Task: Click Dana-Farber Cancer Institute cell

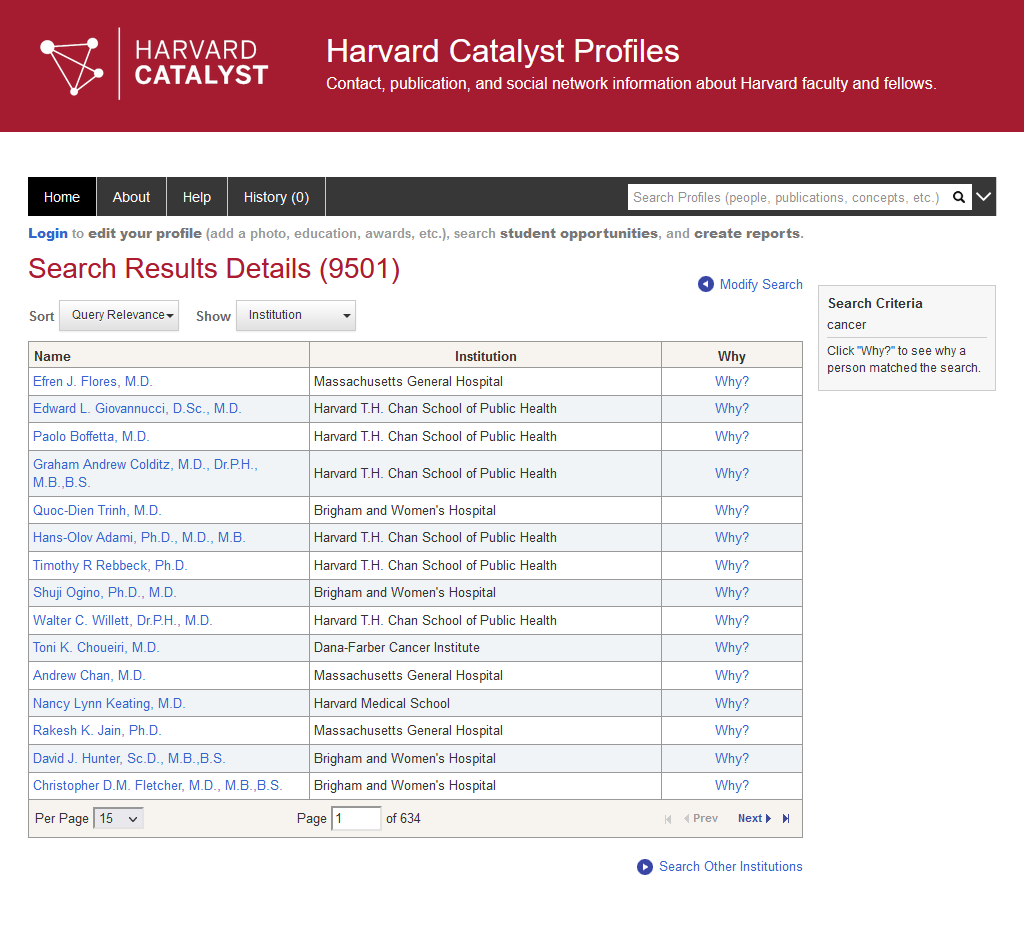Action: pos(485,648)
